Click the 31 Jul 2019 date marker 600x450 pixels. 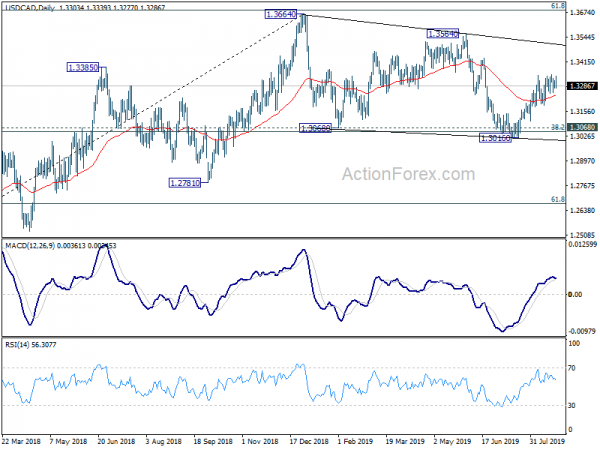click(x=547, y=441)
